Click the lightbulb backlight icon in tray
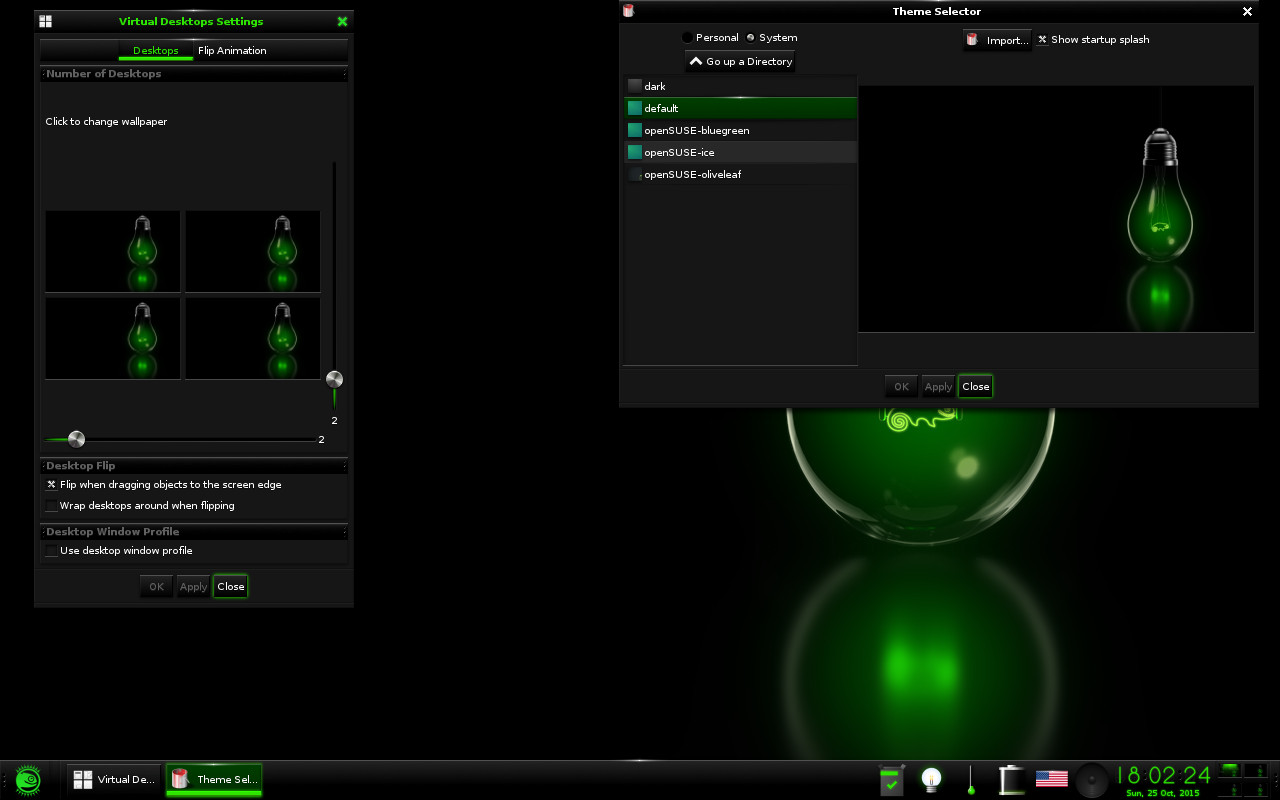 tap(932, 779)
